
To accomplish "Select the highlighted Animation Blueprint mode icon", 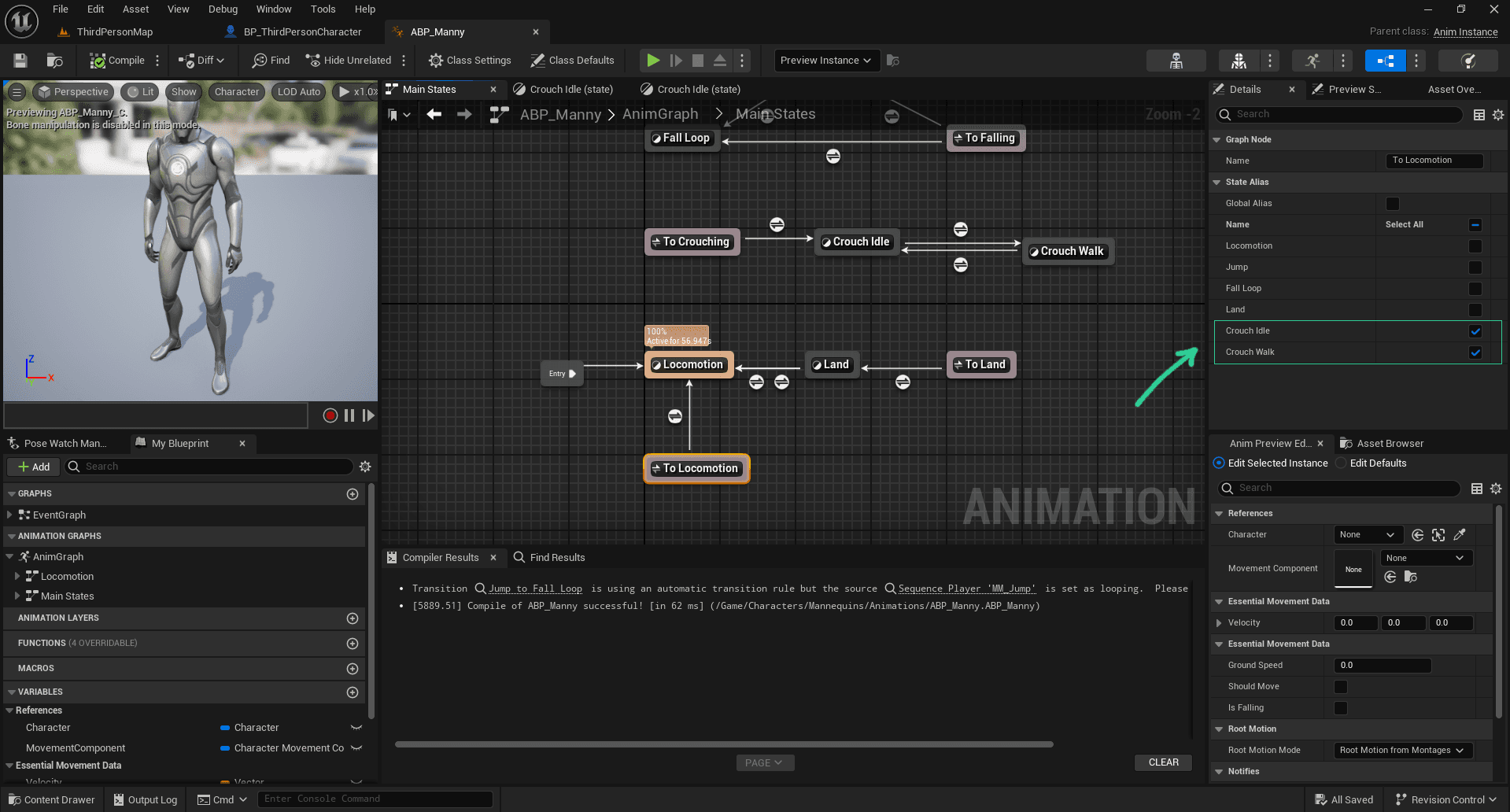I will coord(1386,61).
